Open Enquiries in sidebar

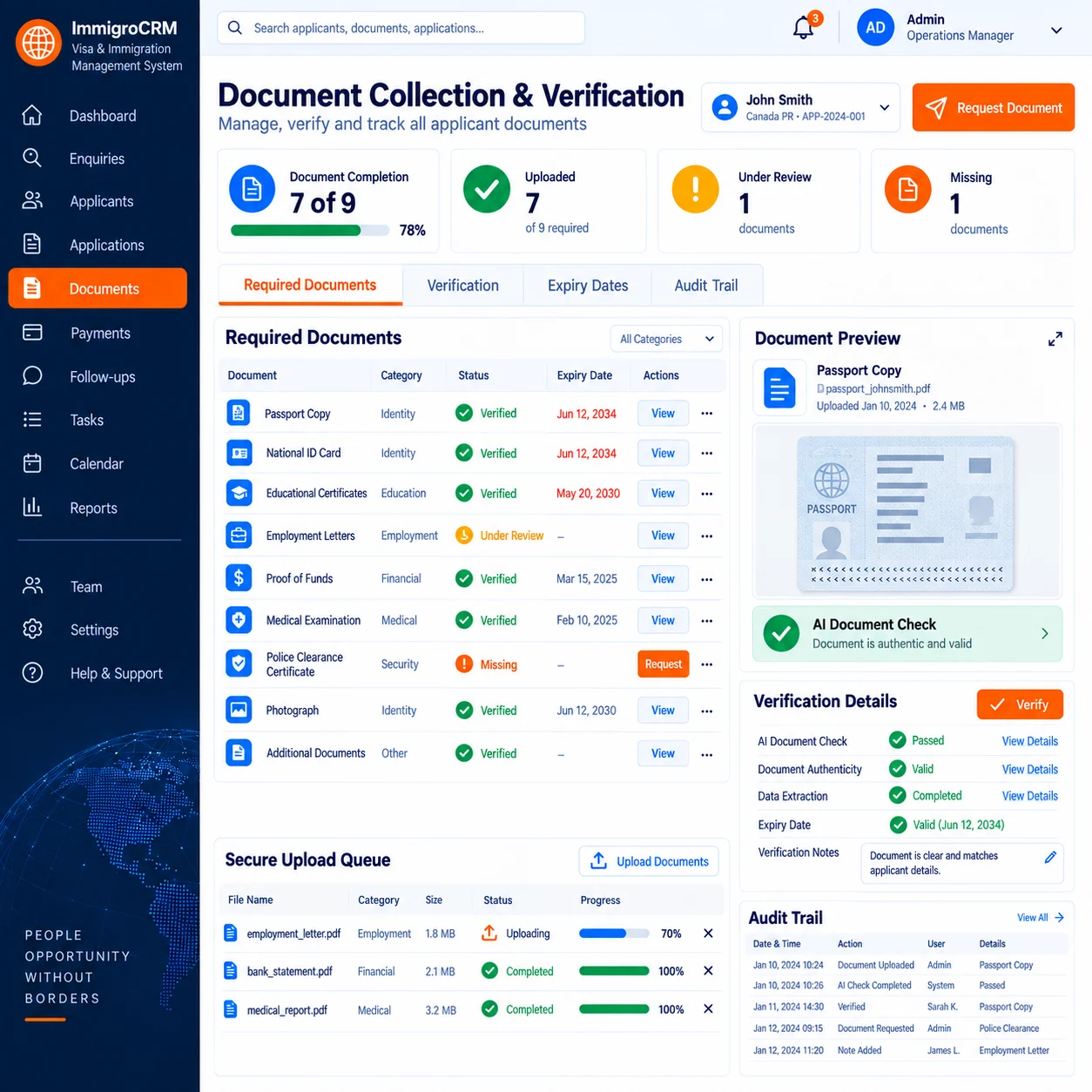tap(98, 158)
